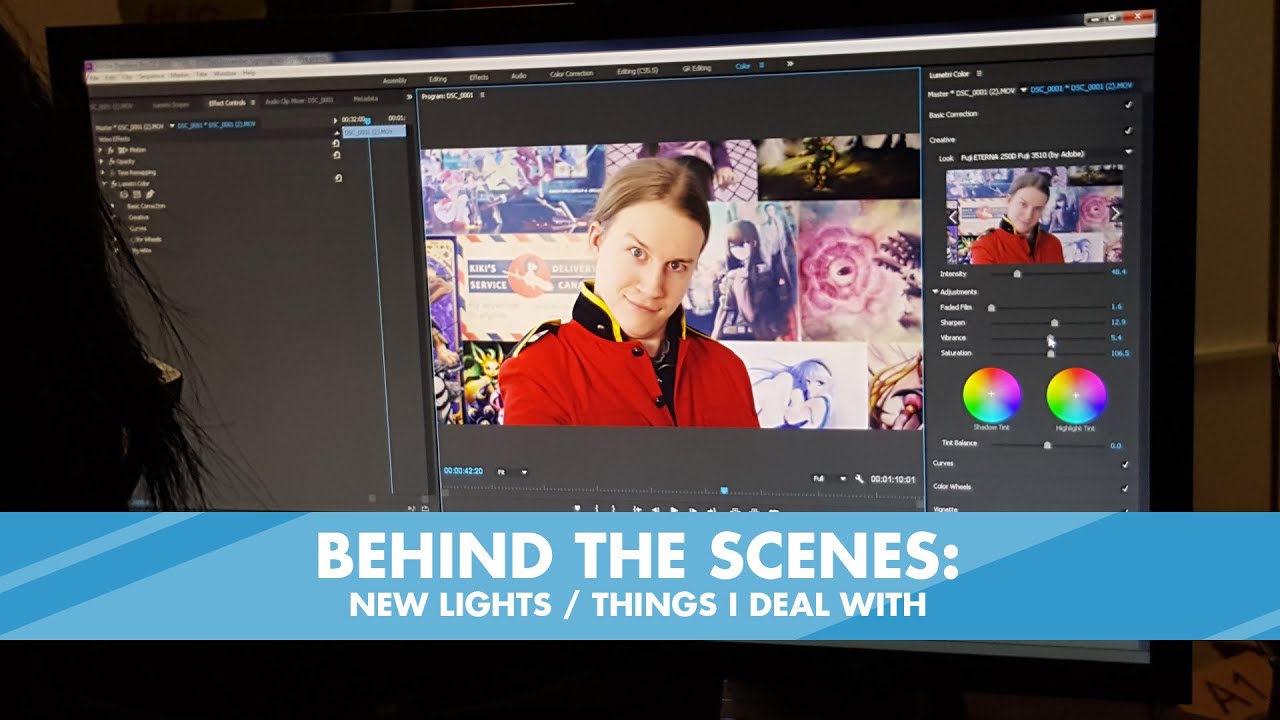The width and height of the screenshot is (1280, 720).
Task: Collapse the Adjustments section
Action: point(936,292)
